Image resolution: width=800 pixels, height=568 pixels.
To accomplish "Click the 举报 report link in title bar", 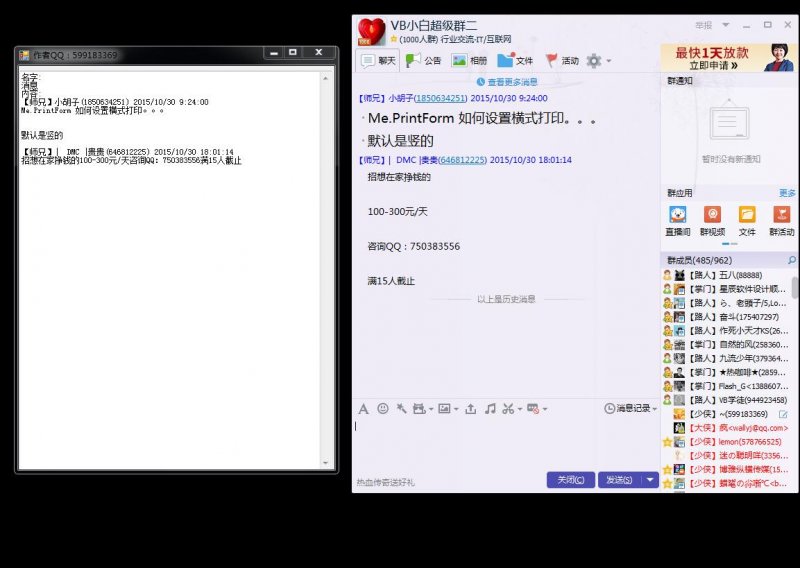I will point(703,25).
